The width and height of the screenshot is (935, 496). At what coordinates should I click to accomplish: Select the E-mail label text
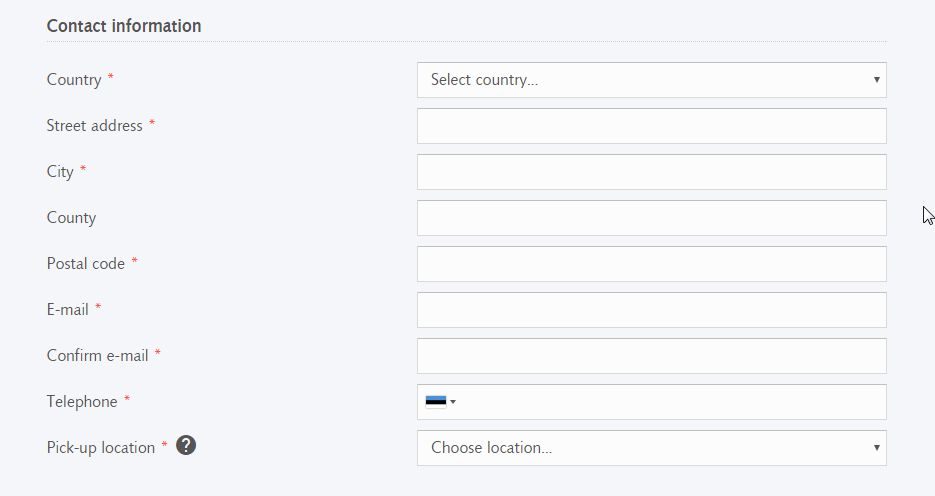67,309
